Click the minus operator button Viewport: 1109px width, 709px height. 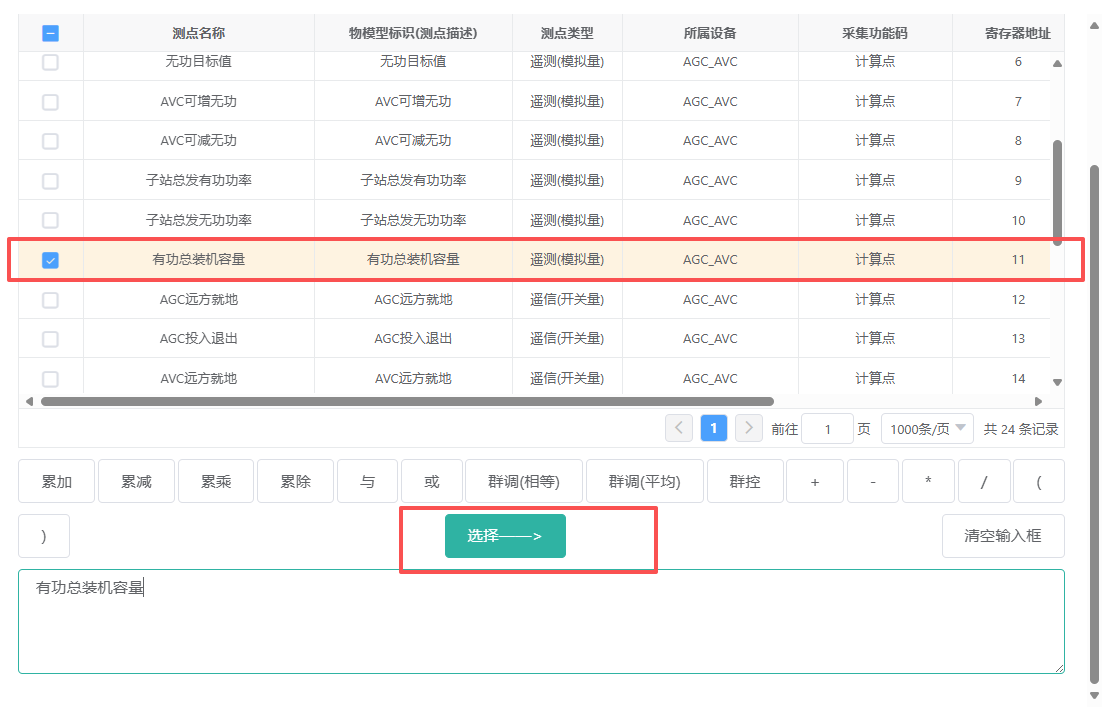pyautogui.click(x=872, y=481)
